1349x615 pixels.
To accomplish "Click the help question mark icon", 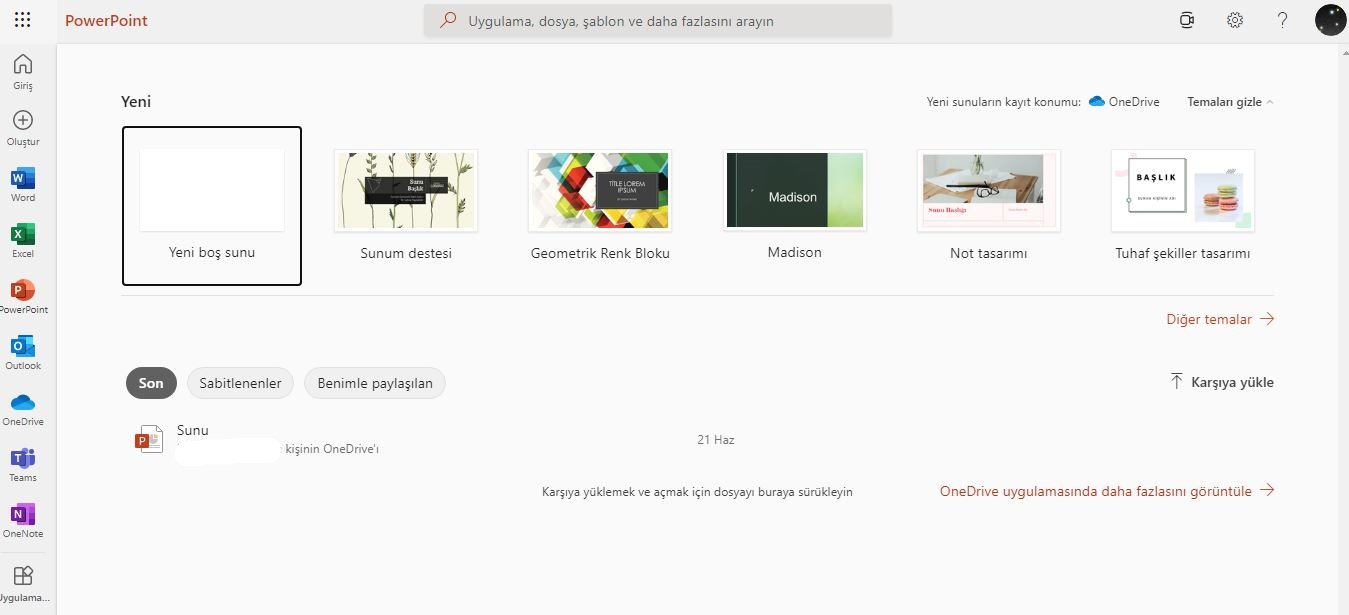I will 1283,20.
